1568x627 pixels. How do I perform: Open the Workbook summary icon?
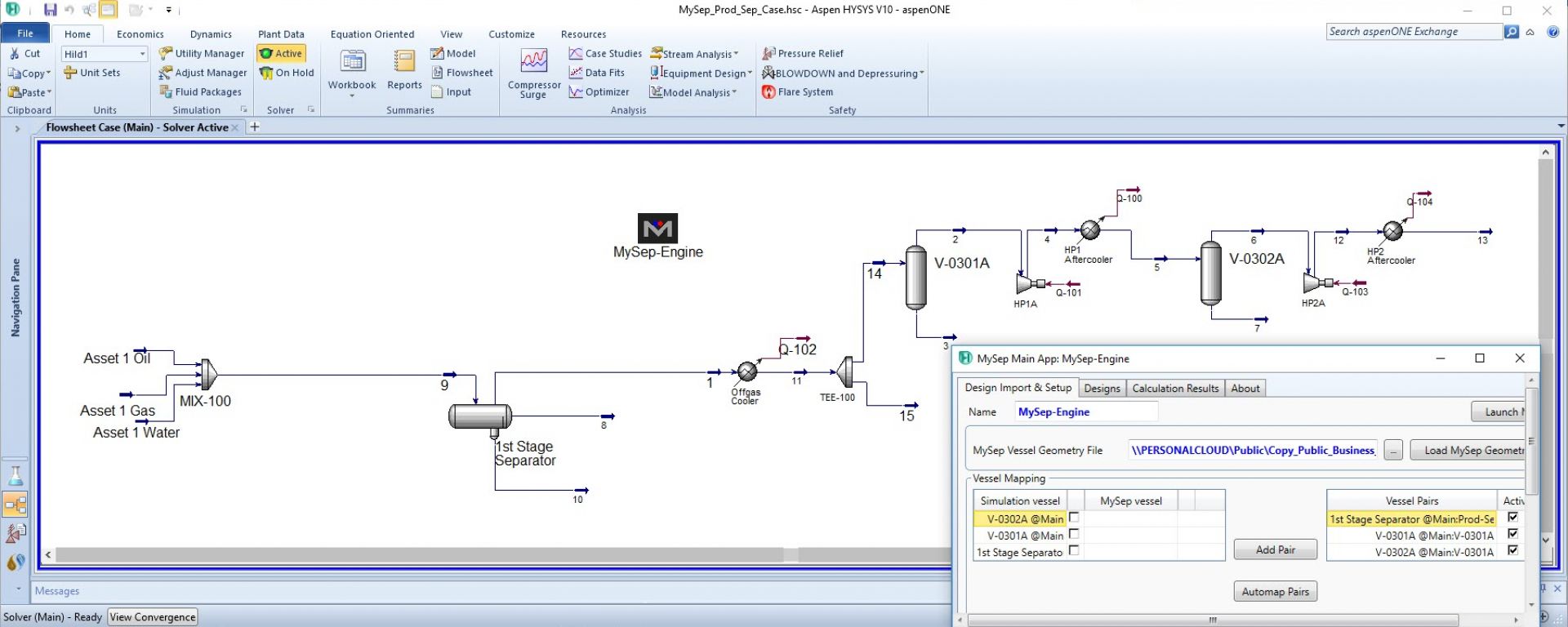coord(352,63)
